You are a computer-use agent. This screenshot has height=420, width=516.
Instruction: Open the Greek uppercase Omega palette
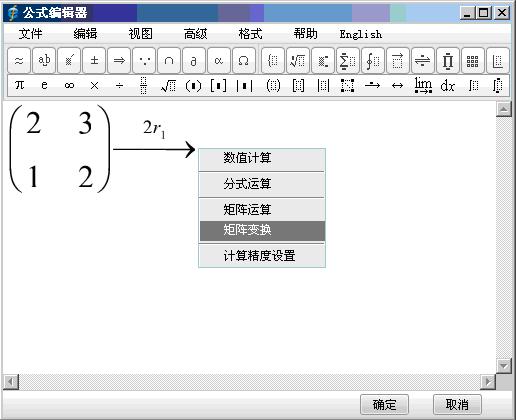[243, 61]
